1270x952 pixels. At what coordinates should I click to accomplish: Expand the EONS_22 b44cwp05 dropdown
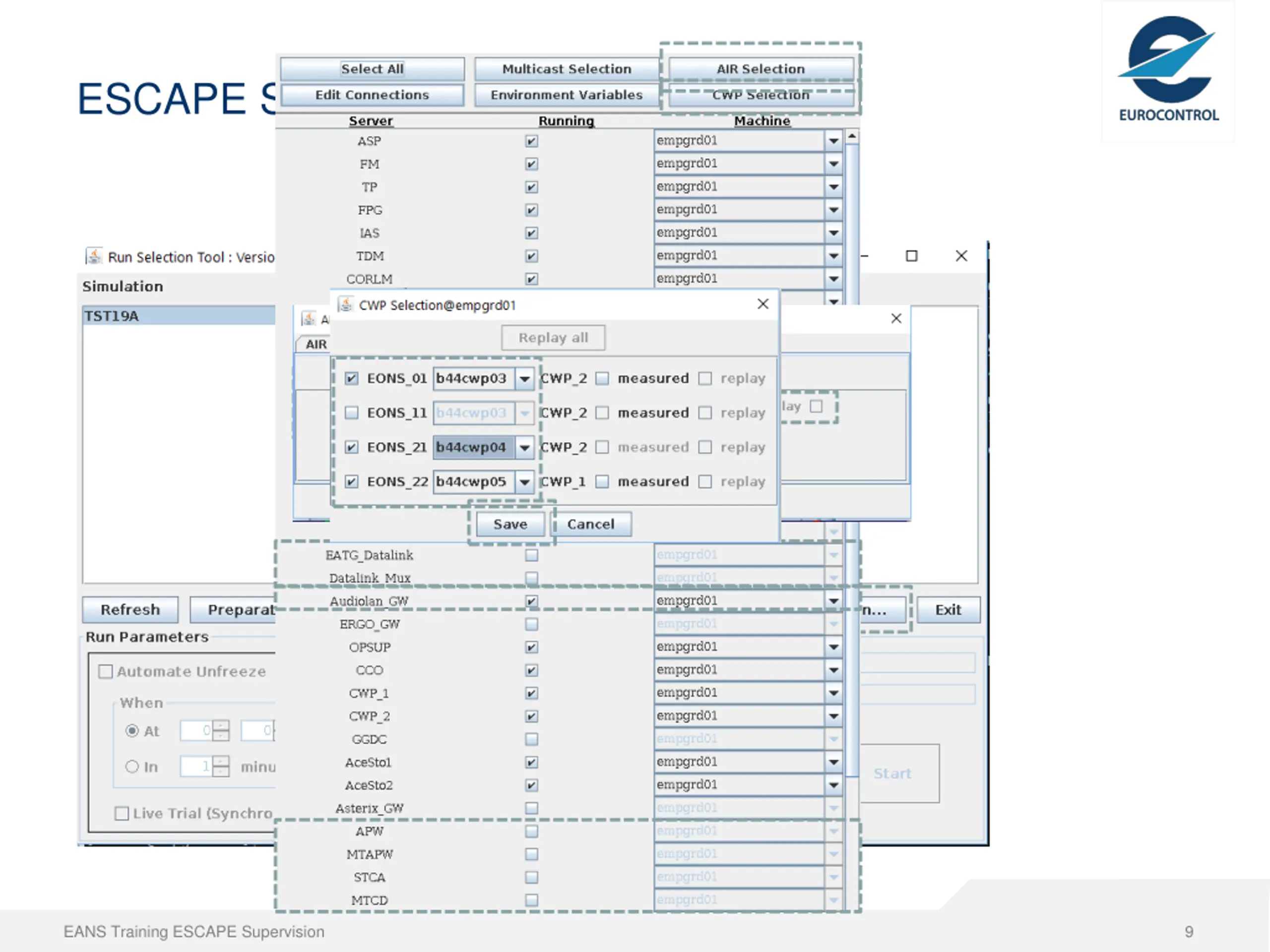524,482
